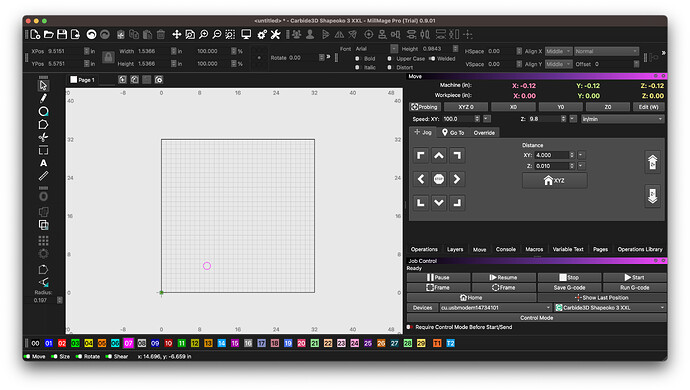Create a new file with the New icon
The width and height of the screenshot is (690, 390).
point(35,34)
